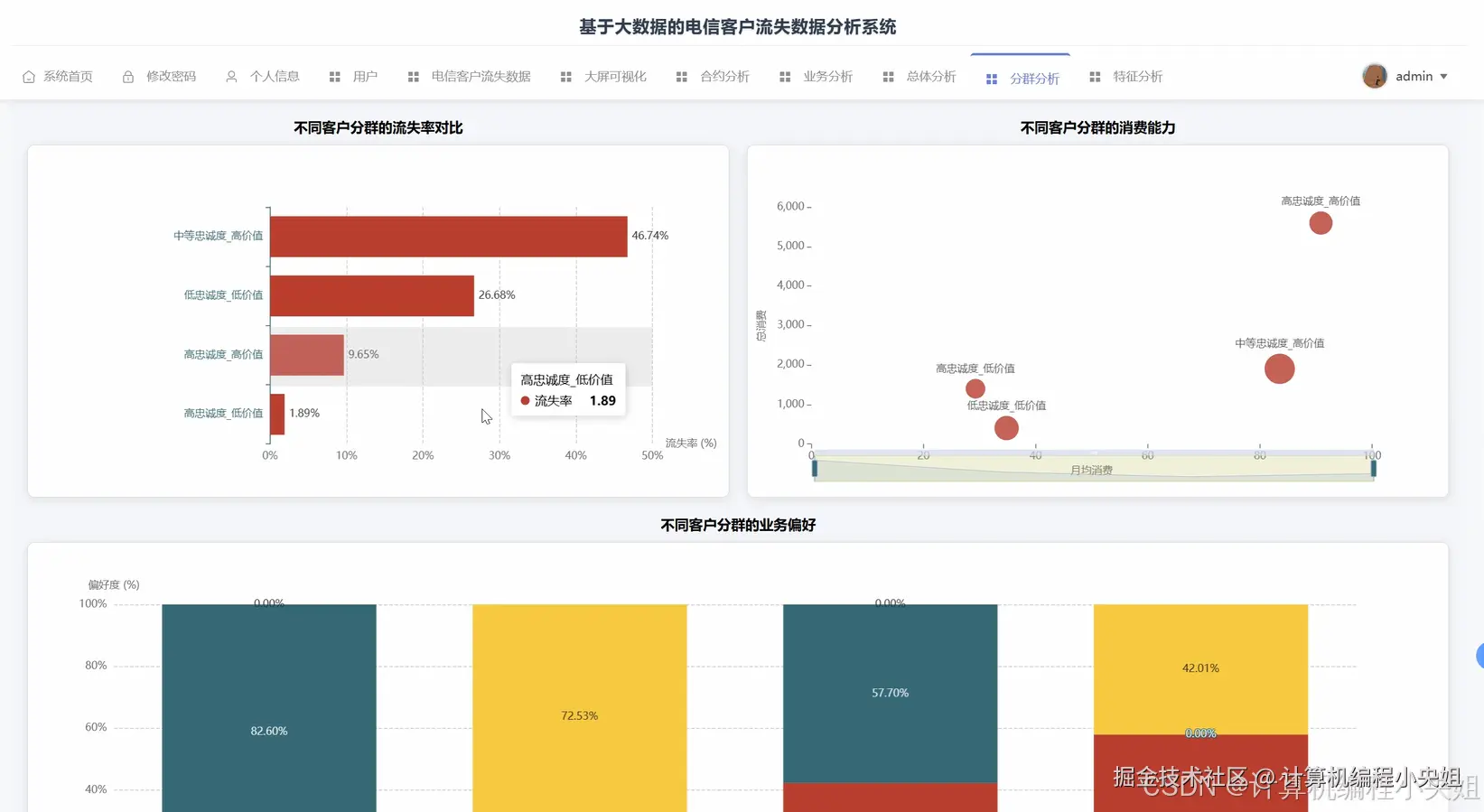
Task: Click the 不同客户分群的消费能力 chart title
Action: (x=1097, y=128)
